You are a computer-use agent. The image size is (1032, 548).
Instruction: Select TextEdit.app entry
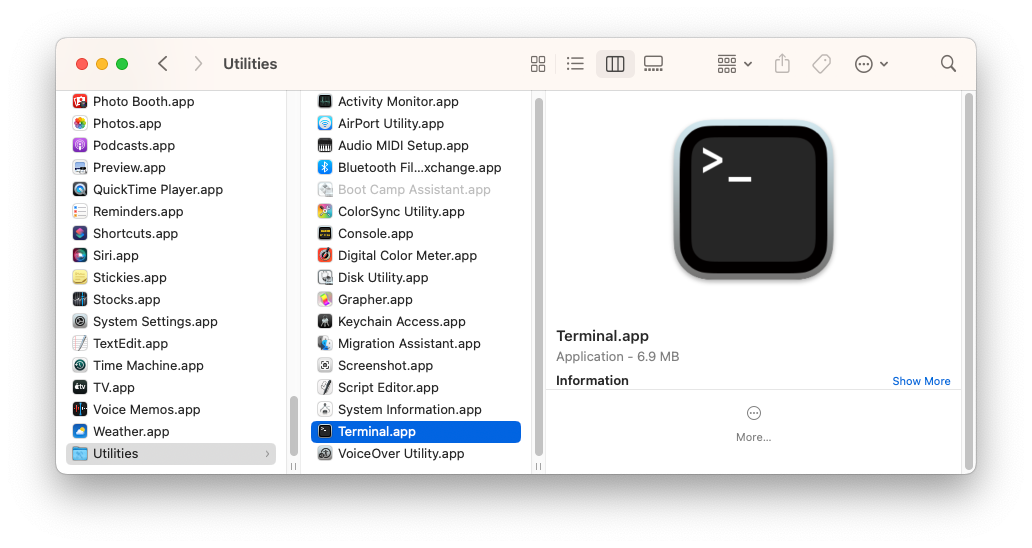coord(130,343)
